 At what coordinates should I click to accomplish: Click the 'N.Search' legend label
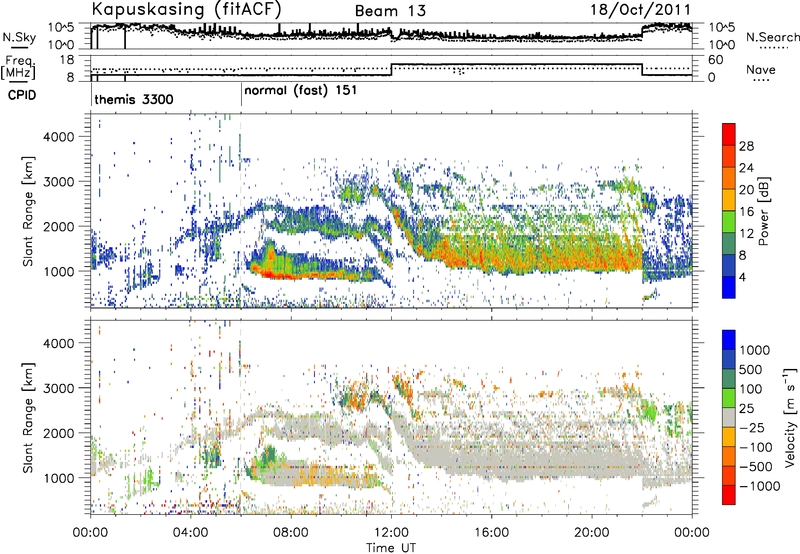pos(772,37)
